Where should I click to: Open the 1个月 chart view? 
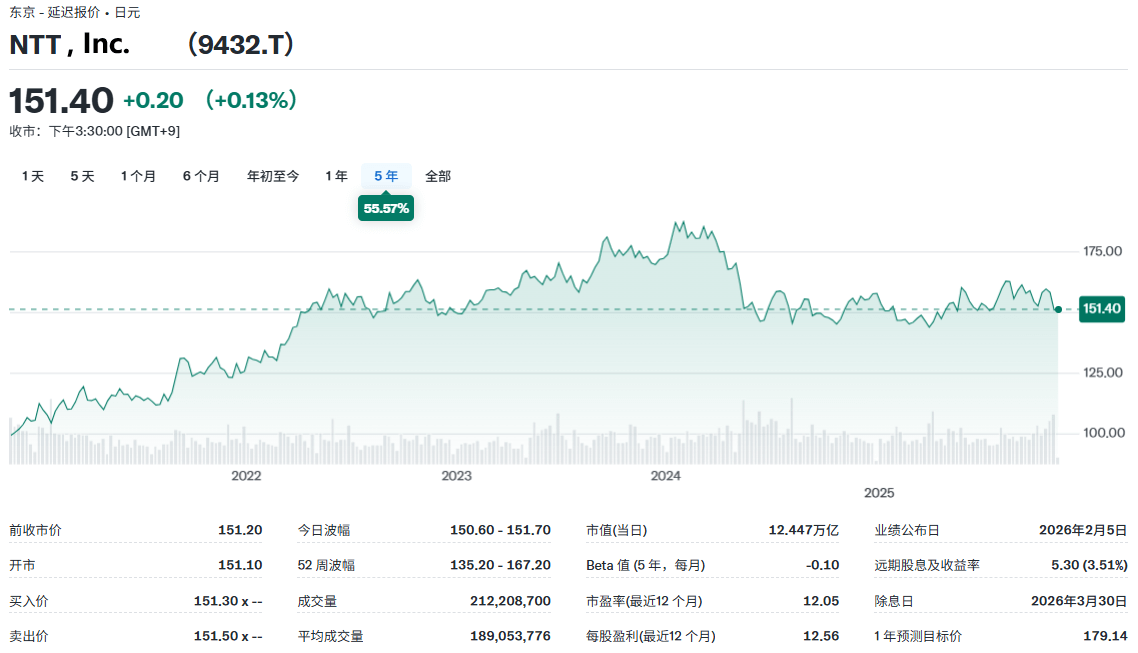139,175
